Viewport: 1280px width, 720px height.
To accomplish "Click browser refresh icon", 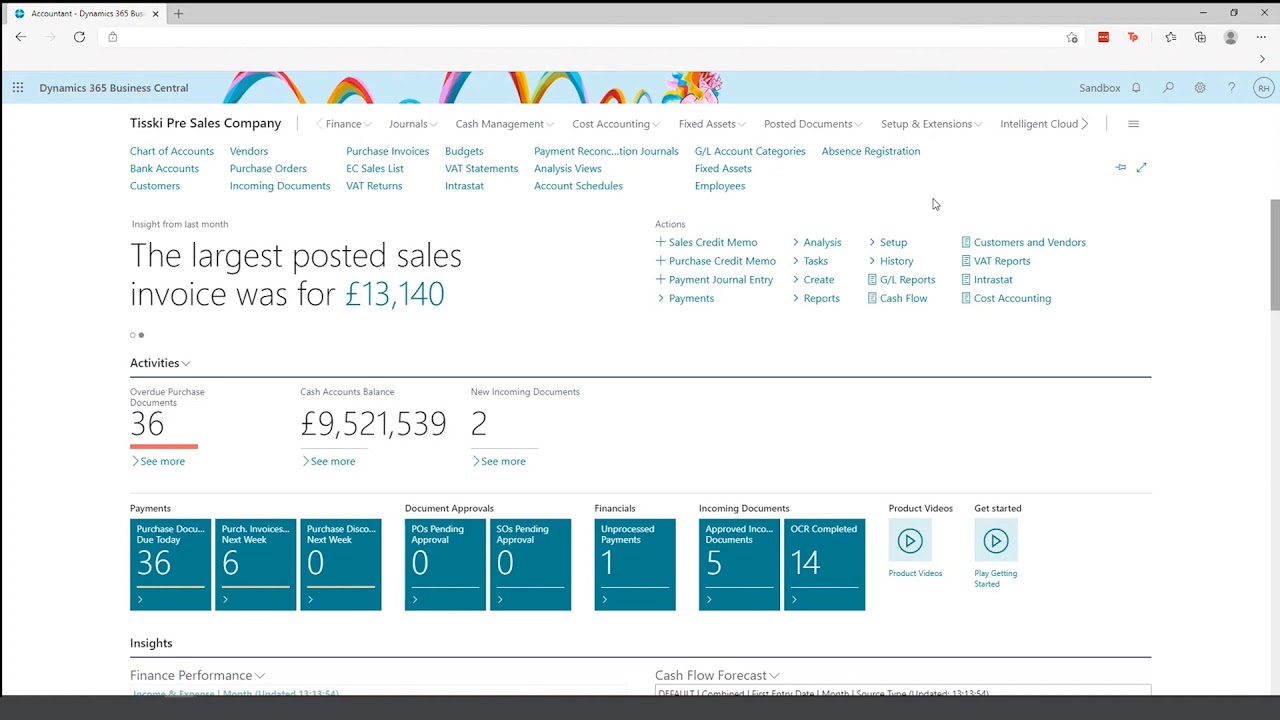I will pyautogui.click(x=79, y=37).
